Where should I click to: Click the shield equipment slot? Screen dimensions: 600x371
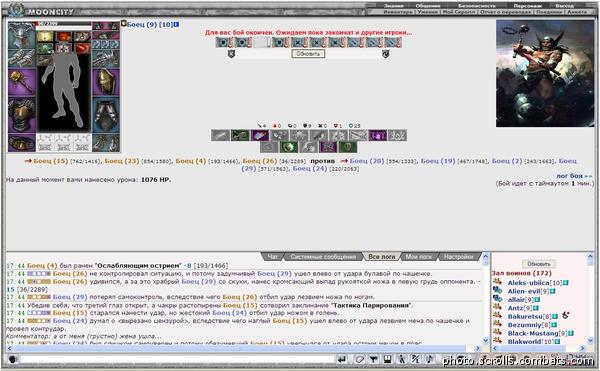[106, 82]
